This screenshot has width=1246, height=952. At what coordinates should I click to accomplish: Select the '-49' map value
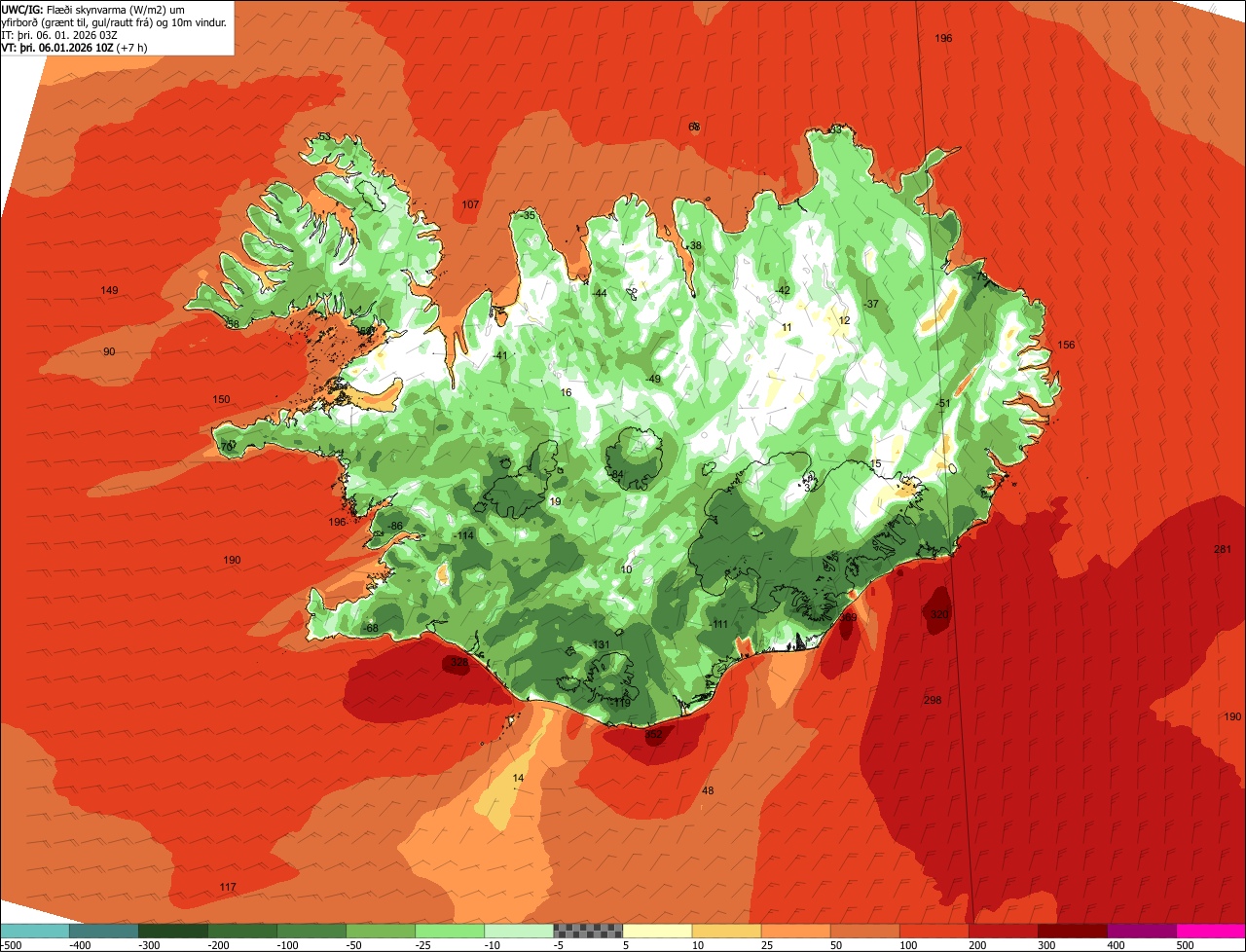[653, 379]
